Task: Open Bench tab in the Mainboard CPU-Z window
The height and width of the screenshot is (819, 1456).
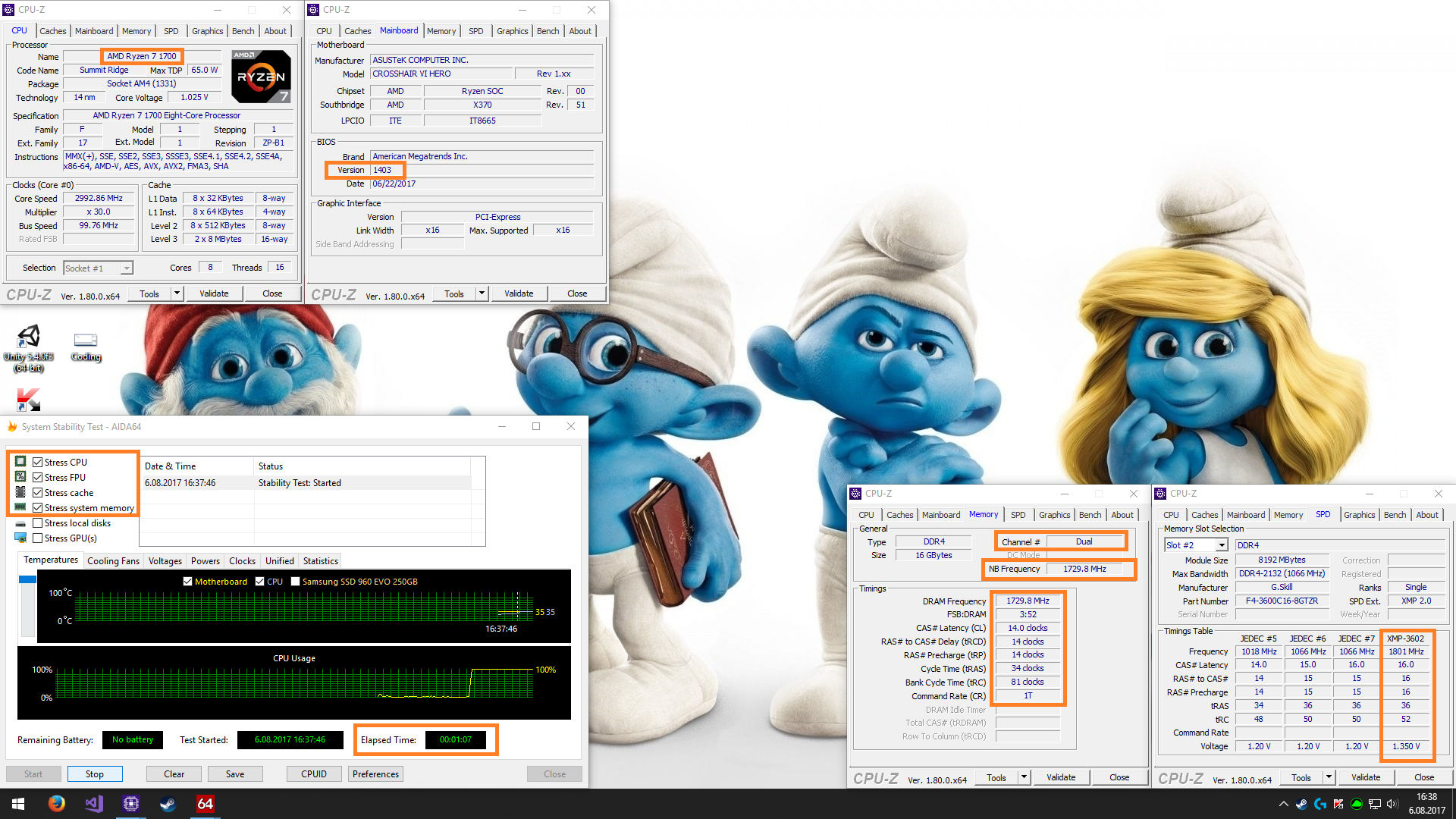Action: [548, 31]
